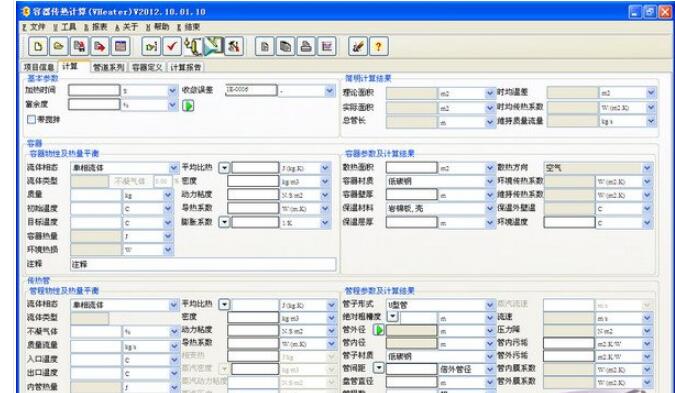Open the 关于 menu
The height and width of the screenshot is (393, 675).
127,27
